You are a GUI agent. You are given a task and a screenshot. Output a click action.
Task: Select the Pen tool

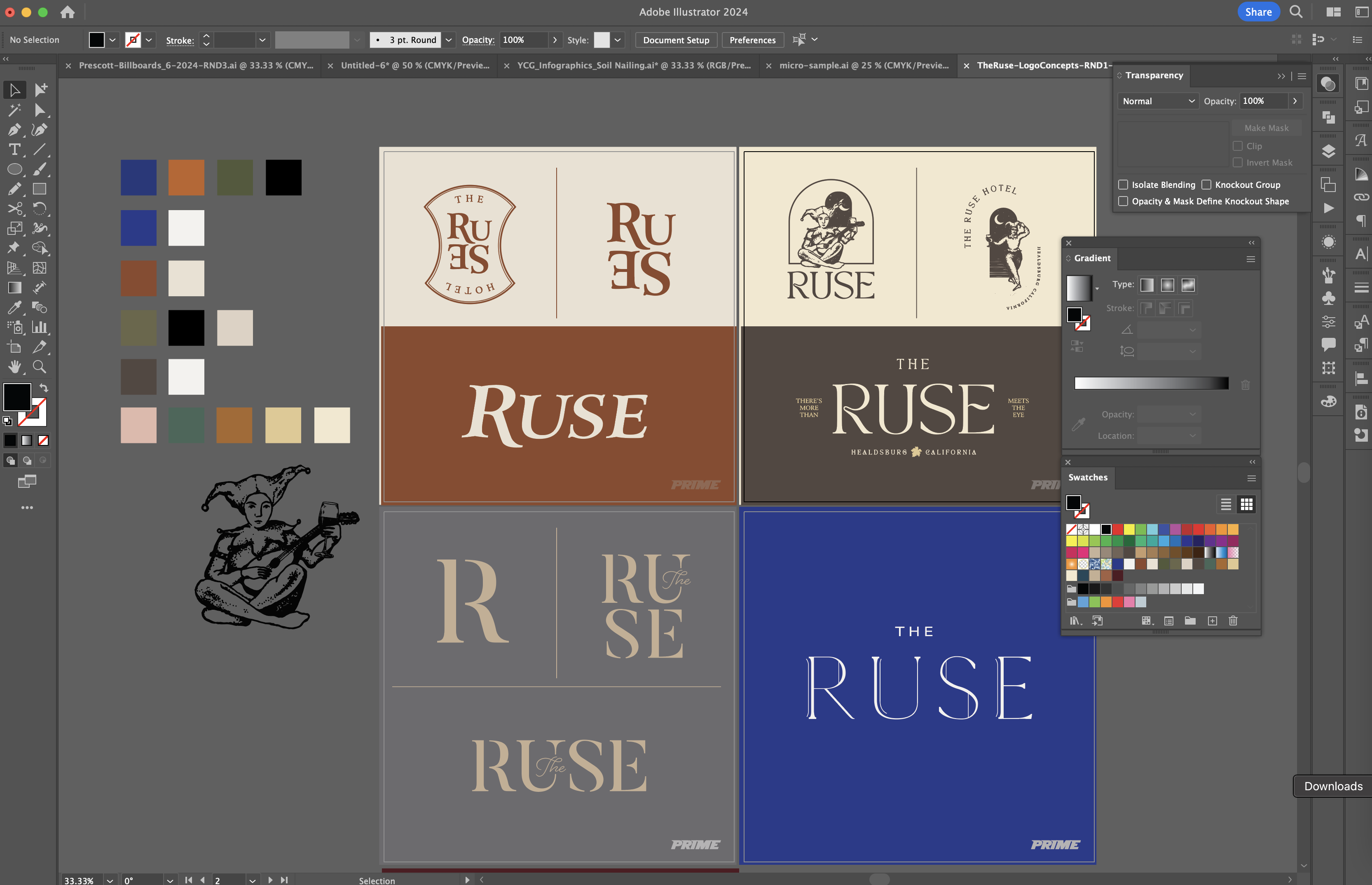(14, 130)
